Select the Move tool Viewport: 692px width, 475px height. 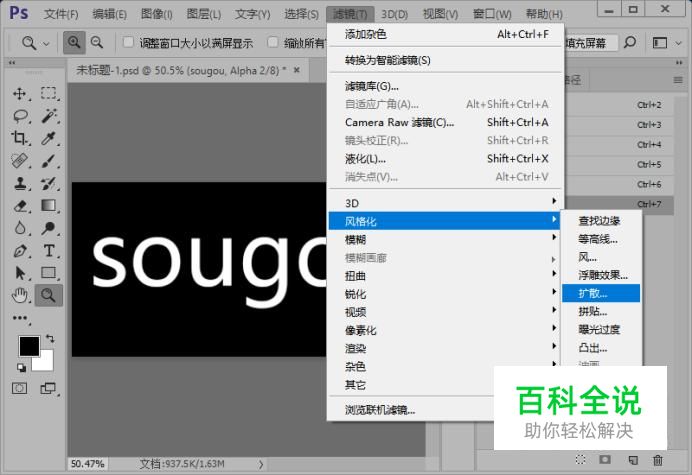pyautogui.click(x=19, y=93)
